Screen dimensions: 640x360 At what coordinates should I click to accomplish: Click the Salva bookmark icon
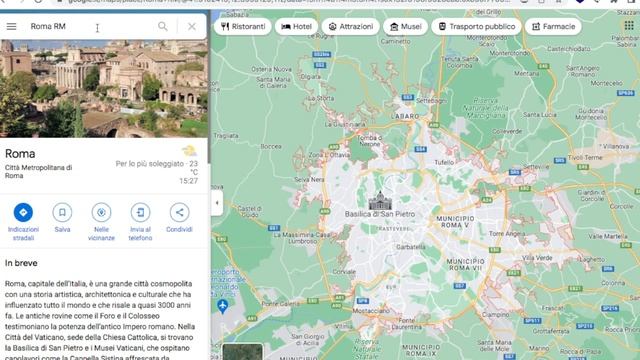(62, 212)
